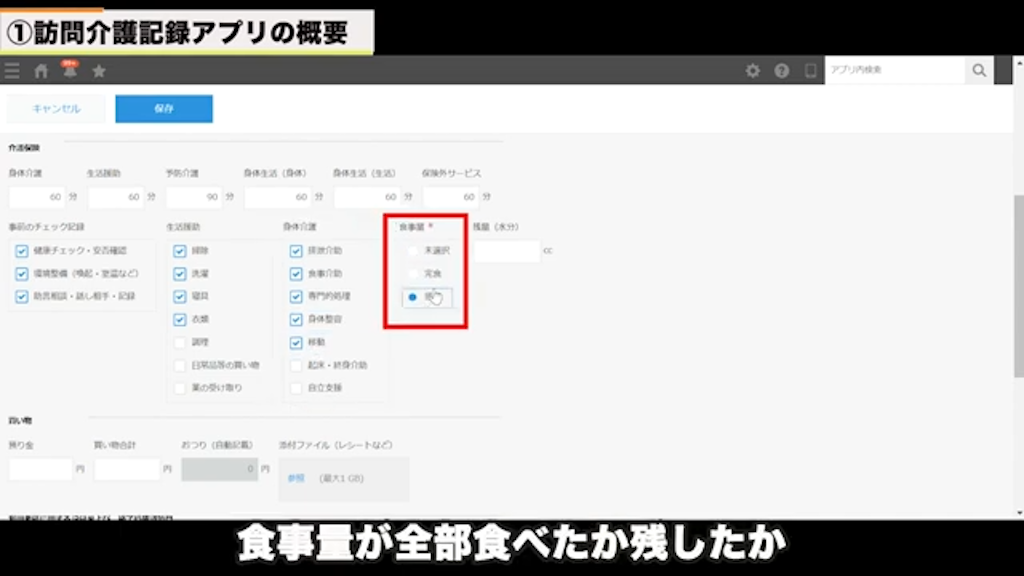Click the help question mark icon

pyautogui.click(x=781, y=70)
